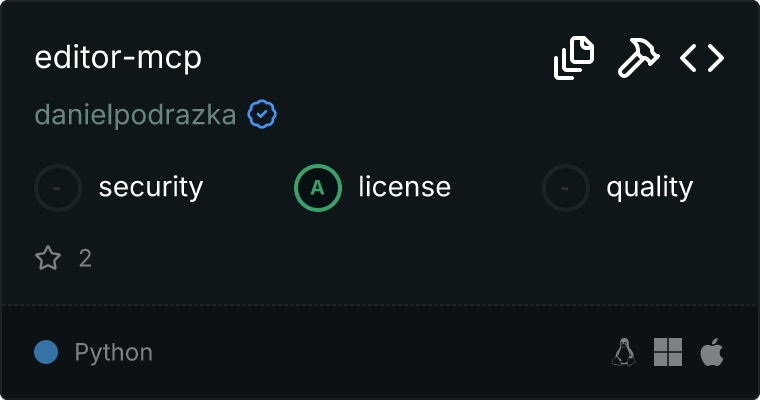Click the star count number 2
760x400 pixels.
point(85,259)
